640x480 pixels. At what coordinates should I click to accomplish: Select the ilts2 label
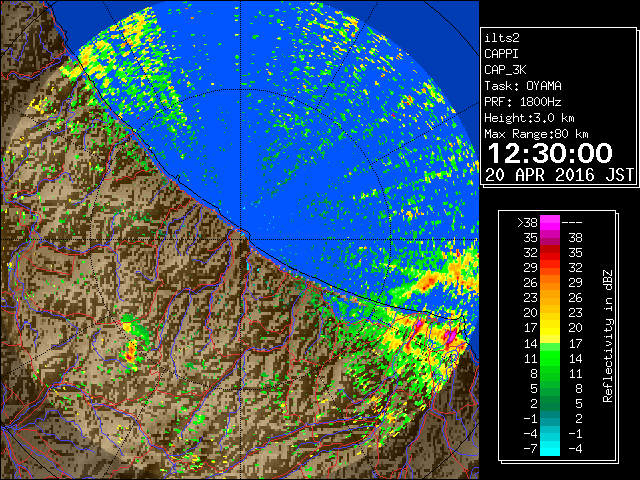(x=502, y=38)
